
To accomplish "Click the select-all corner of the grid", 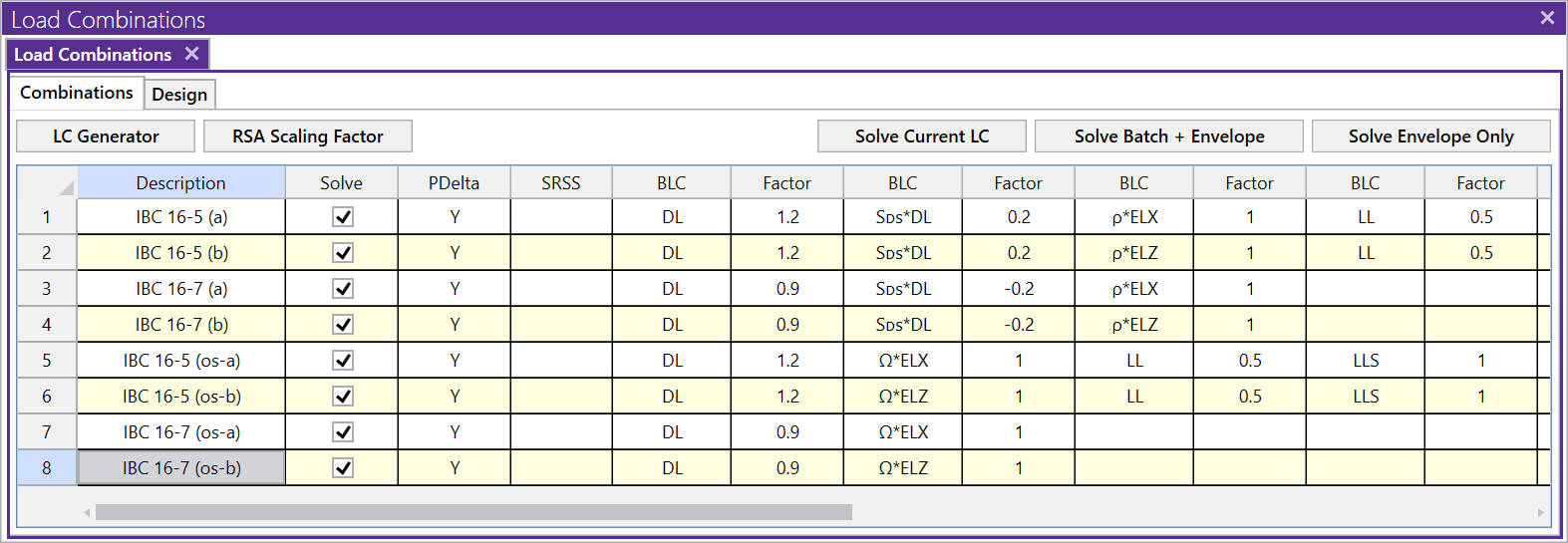I will [x=47, y=183].
